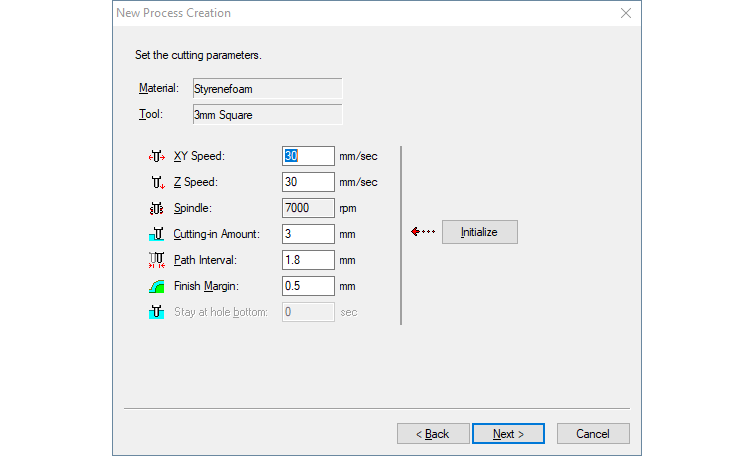Go to the Next step
Viewport: 754px width, 456px height.
pyautogui.click(x=508, y=433)
